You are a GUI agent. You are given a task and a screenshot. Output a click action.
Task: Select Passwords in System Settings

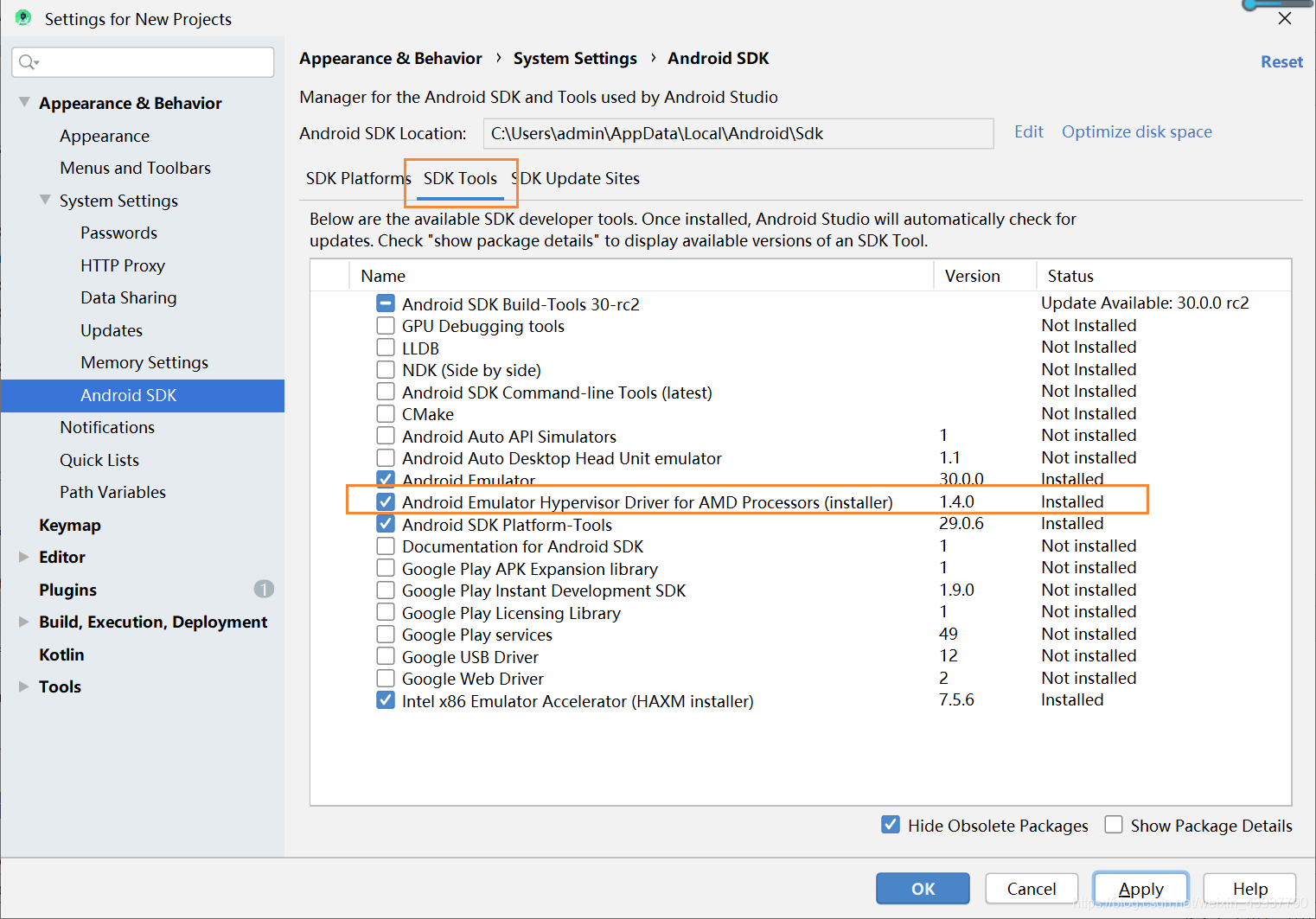coord(119,233)
